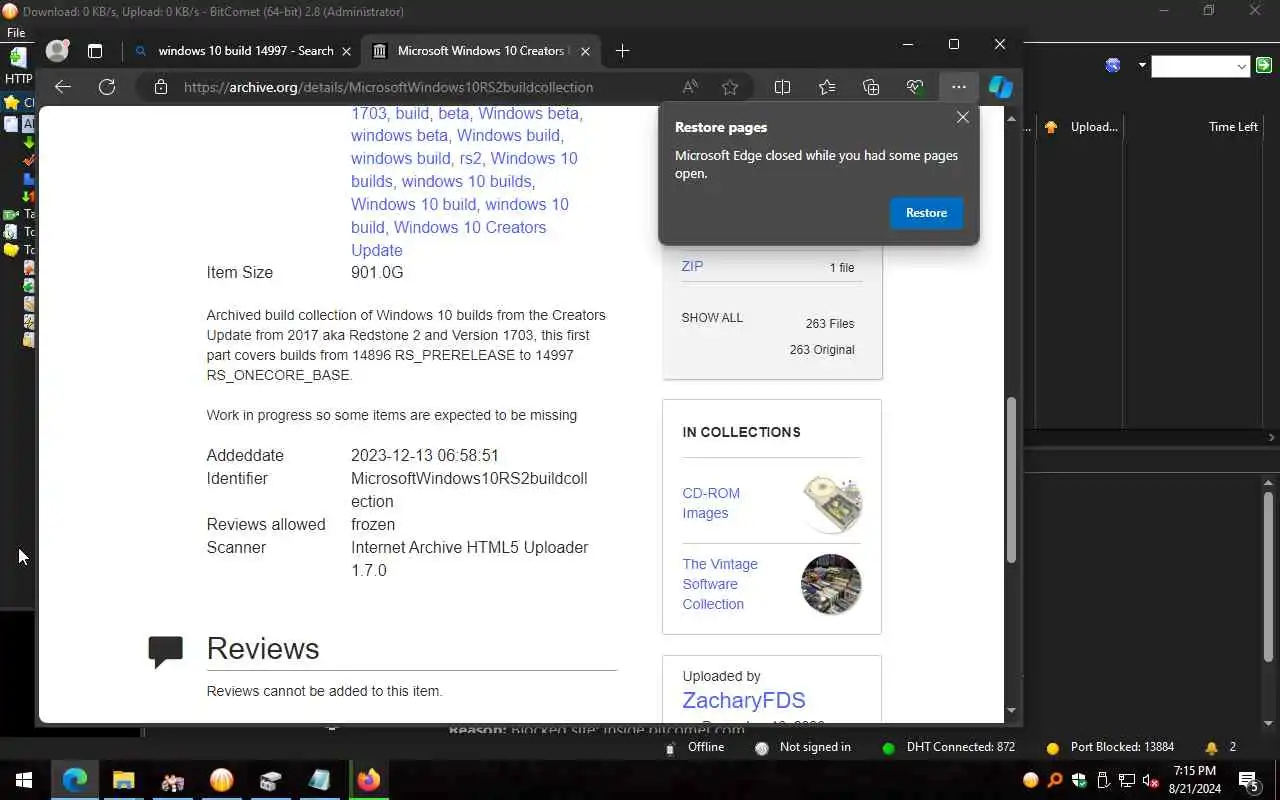
Task: Click the muted volume tray icon
Action: (x=1151, y=780)
